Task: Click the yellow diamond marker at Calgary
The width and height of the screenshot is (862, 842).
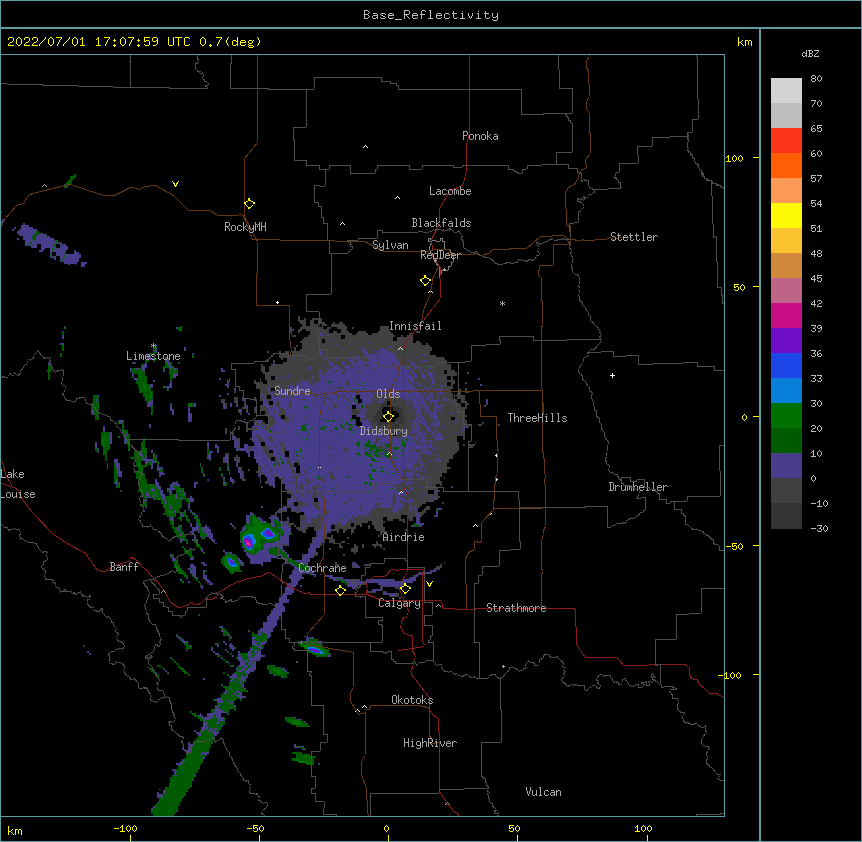Action: point(405,589)
